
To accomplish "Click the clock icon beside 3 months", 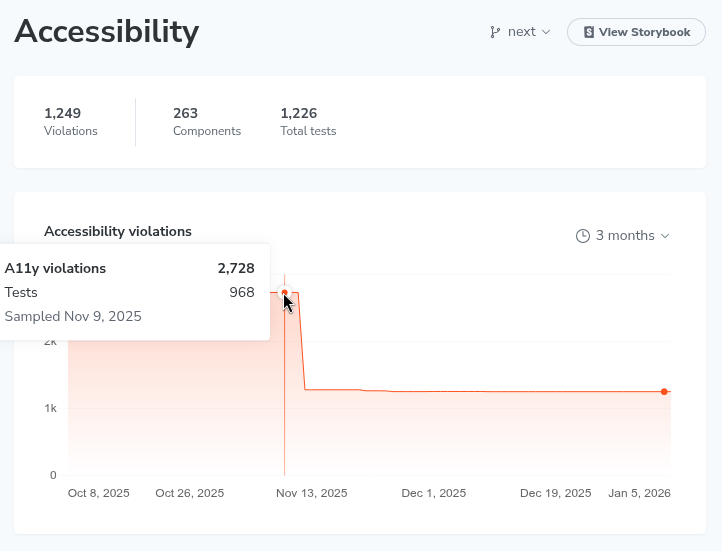I will pyautogui.click(x=582, y=236).
